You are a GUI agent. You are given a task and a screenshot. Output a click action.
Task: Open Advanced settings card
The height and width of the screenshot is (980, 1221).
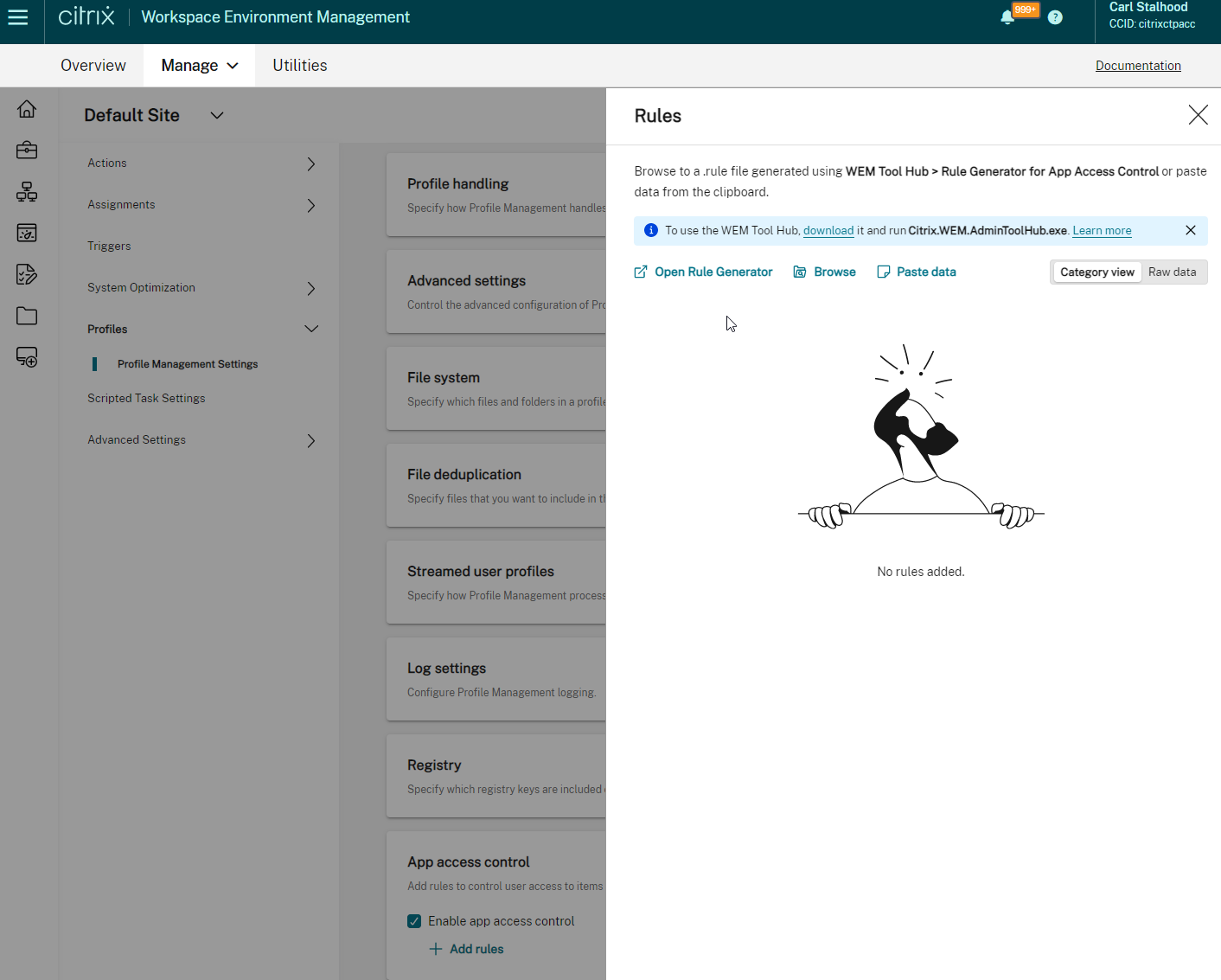[496, 291]
